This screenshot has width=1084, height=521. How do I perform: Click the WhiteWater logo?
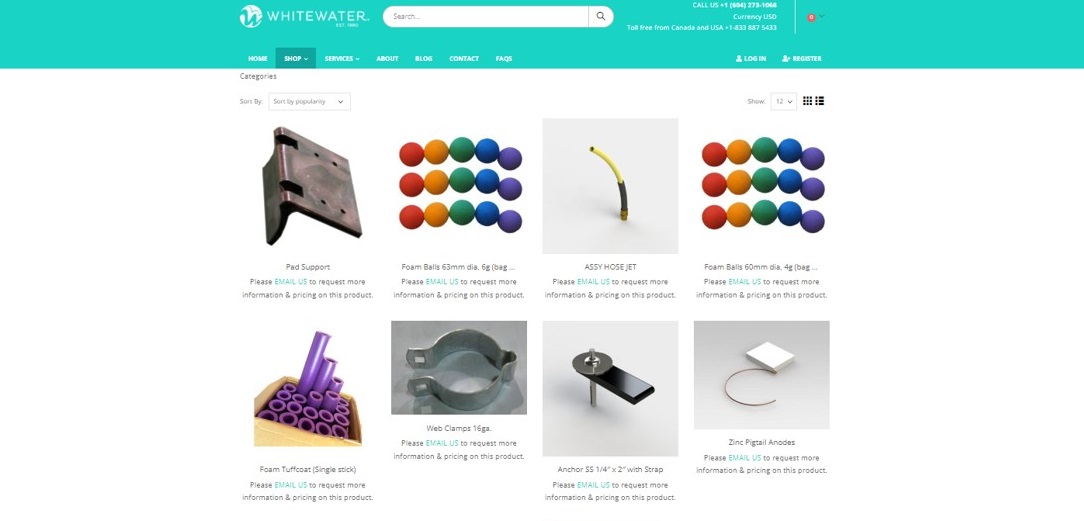click(304, 16)
